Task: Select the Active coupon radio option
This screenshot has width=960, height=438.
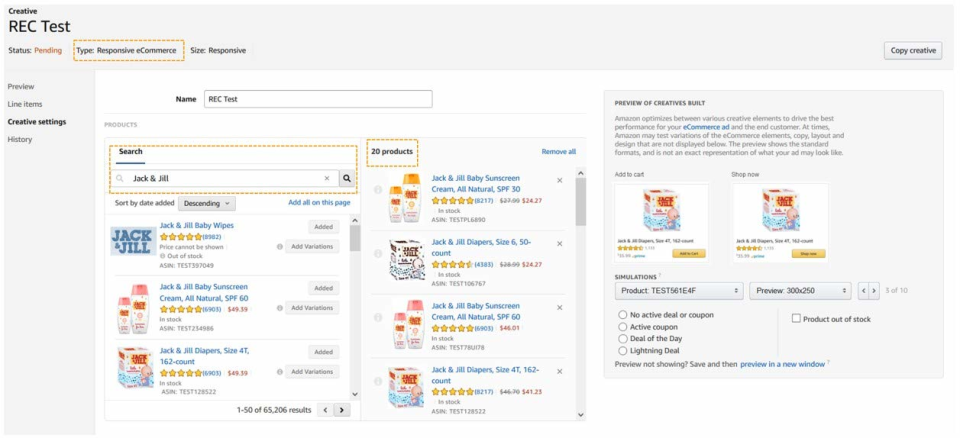Action: click(623, 327)
